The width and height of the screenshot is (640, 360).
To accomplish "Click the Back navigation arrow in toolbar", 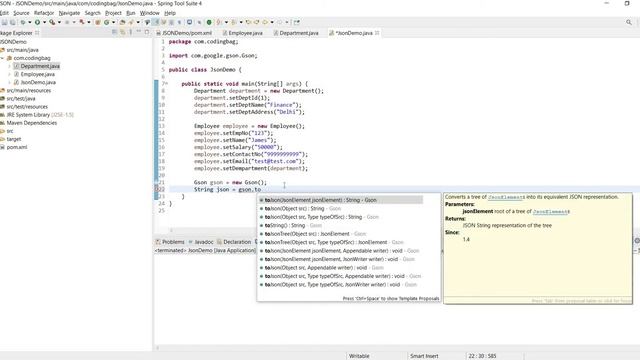I will tap(265, 22).
